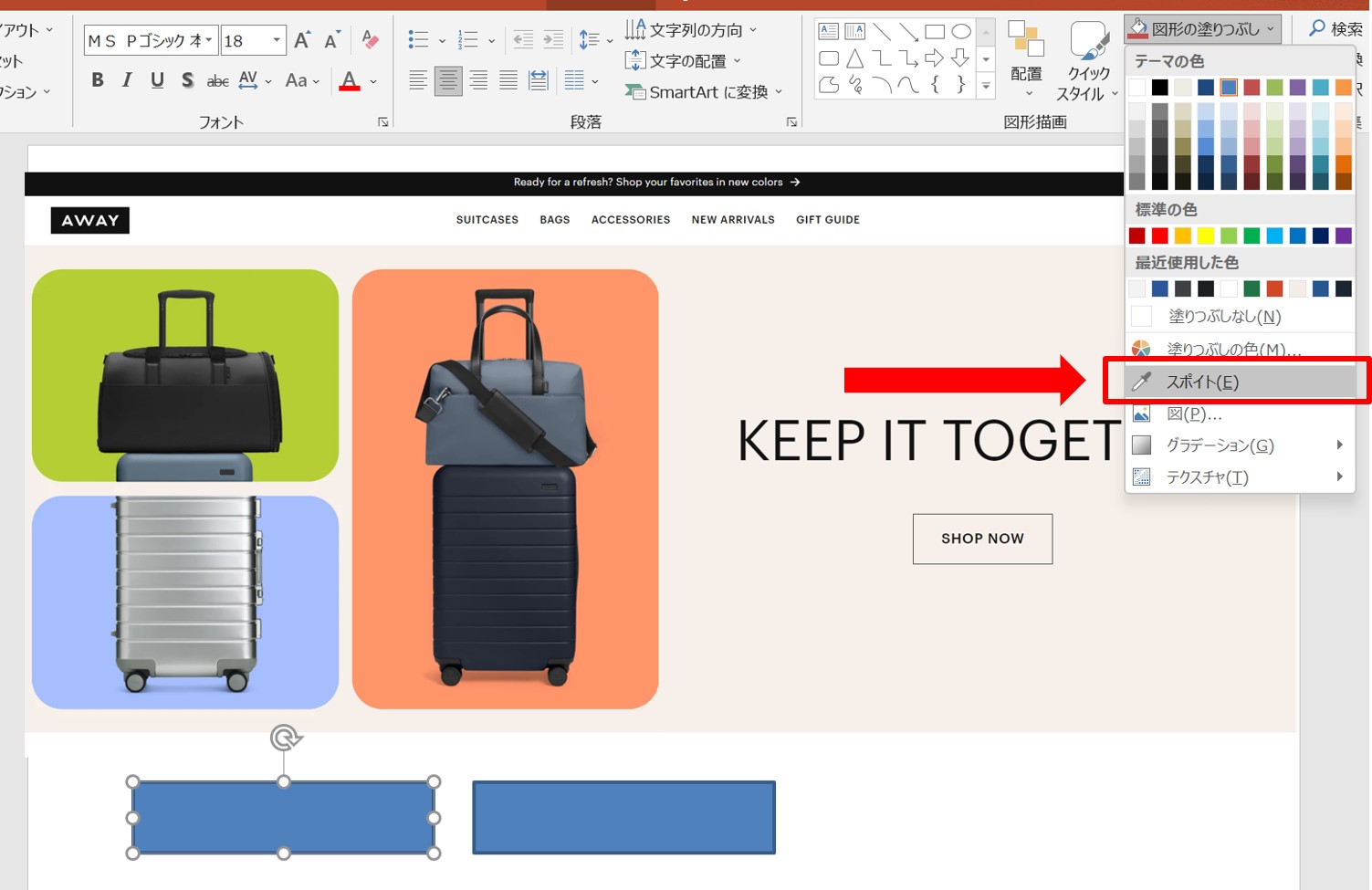
Task: Open the グラデーション submenu
Action: (1240, 445)
